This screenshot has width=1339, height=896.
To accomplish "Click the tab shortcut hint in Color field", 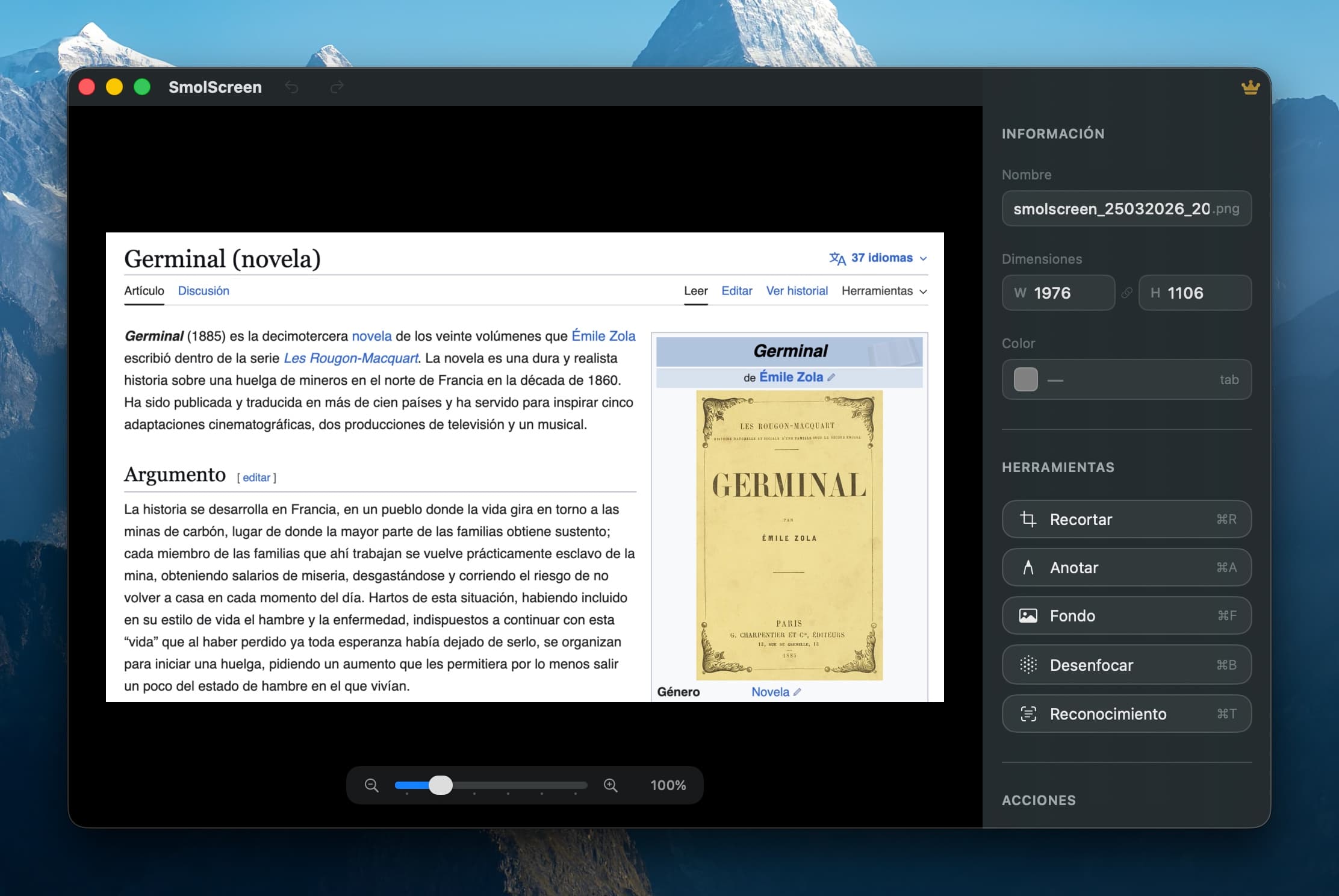I will (x=1229, y=379).
